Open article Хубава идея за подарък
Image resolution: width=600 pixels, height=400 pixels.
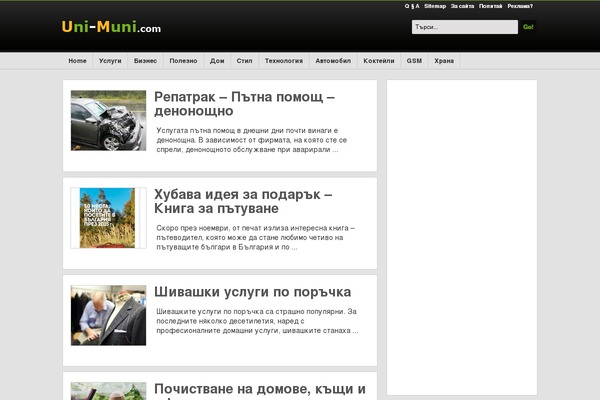[x=243, y=201]
